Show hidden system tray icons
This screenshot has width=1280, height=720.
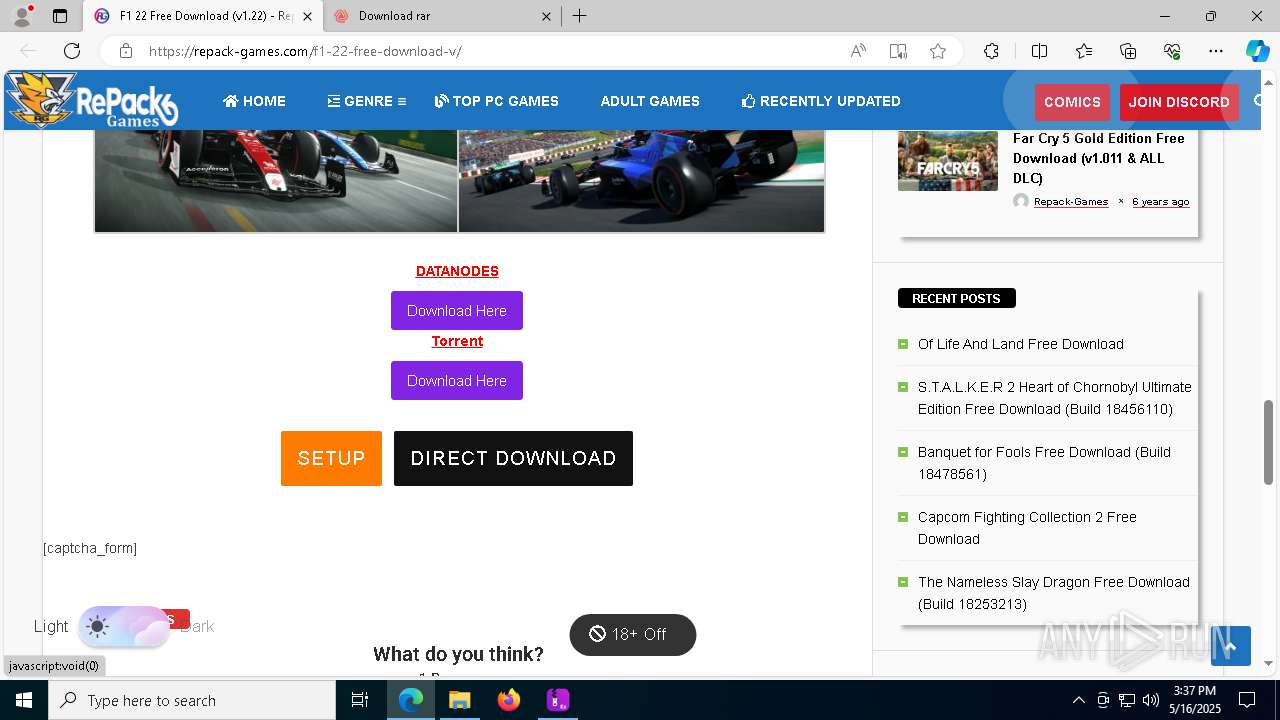pyautogui.click(x=1078, y=700)
